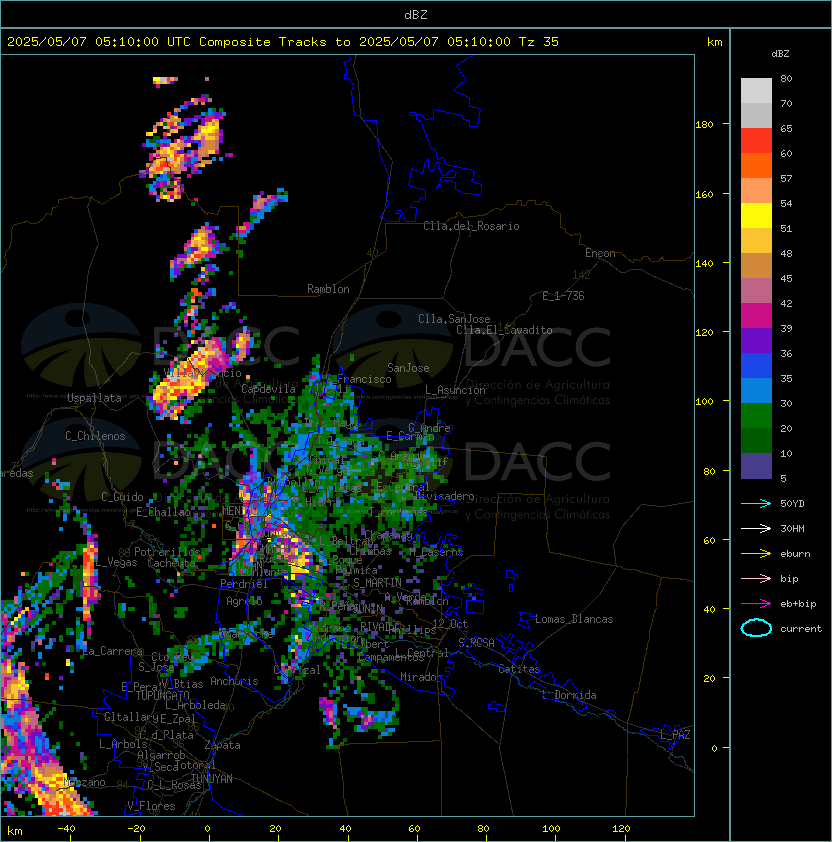Click the '50YD' legend label
Image resolution: width=832 pixels, height=842 pixels.
[792, 504]
